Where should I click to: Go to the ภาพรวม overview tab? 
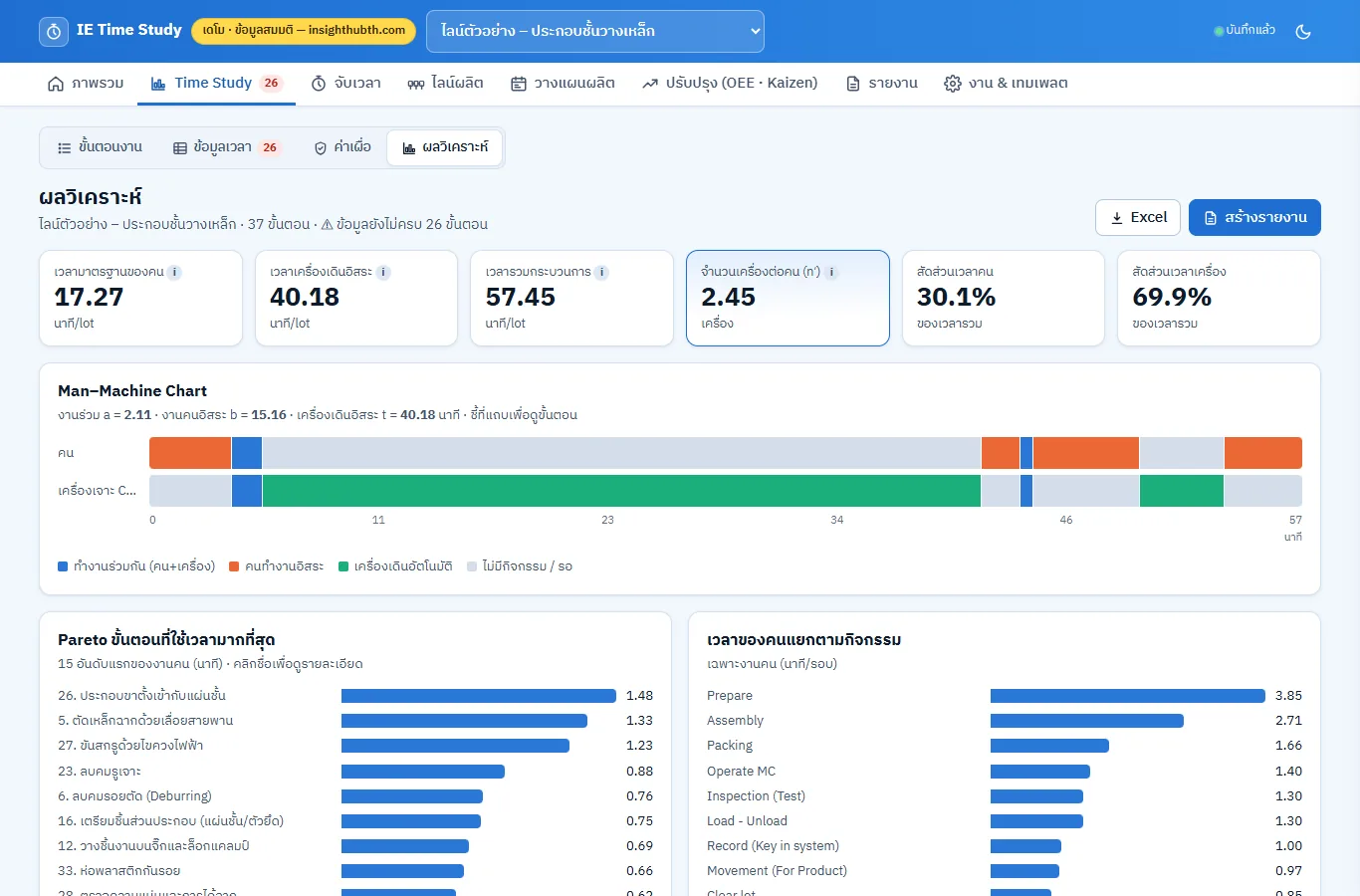click(x=86, y=84)
